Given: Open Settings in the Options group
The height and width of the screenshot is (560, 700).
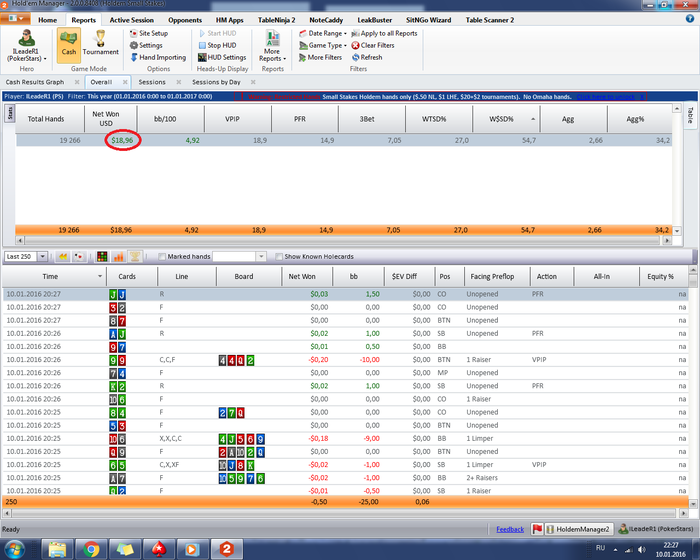Looking at the screenshot, I should tap(146, 45).
